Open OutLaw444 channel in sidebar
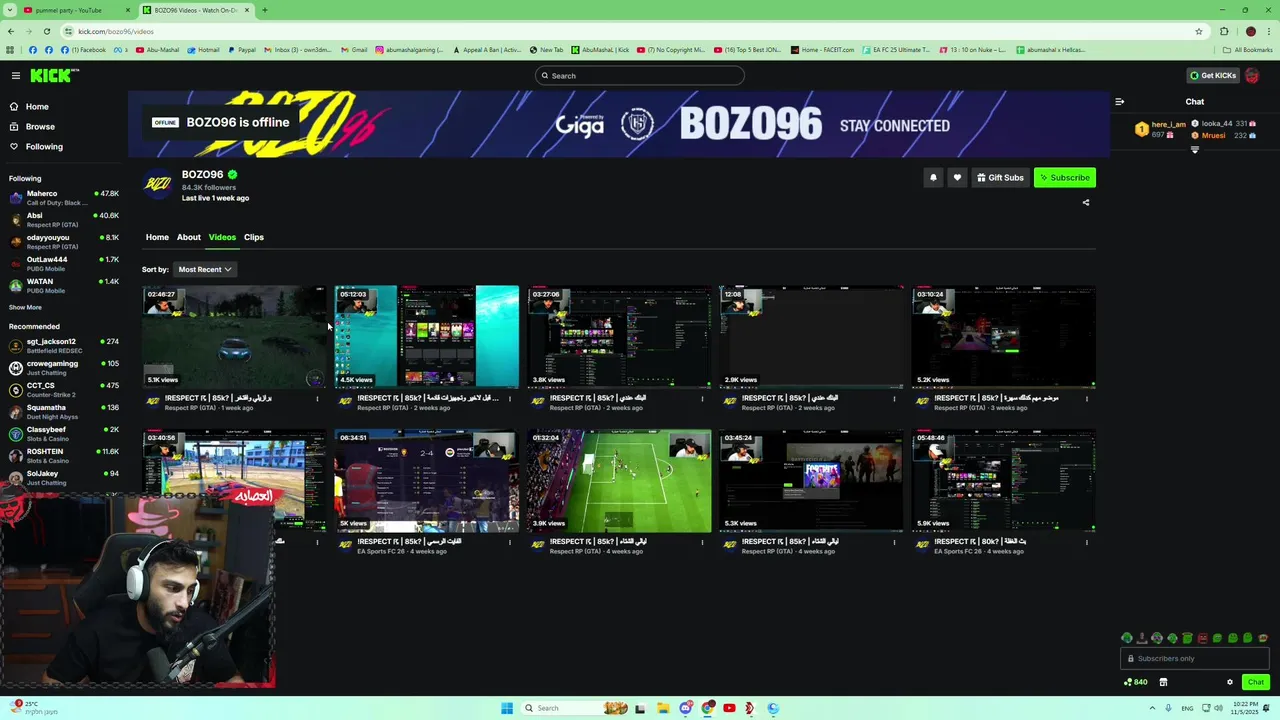Viewport: 1280px width, 720px height. point(64,264)
